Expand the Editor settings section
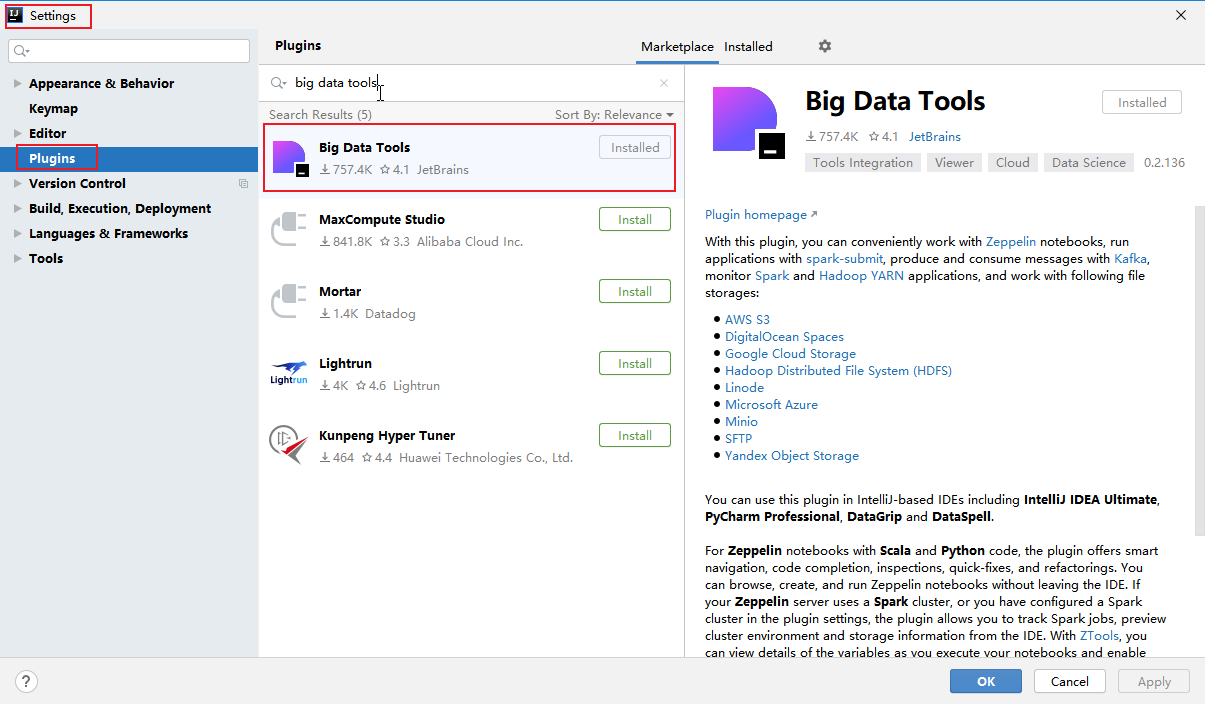 (x=18, y=133)
